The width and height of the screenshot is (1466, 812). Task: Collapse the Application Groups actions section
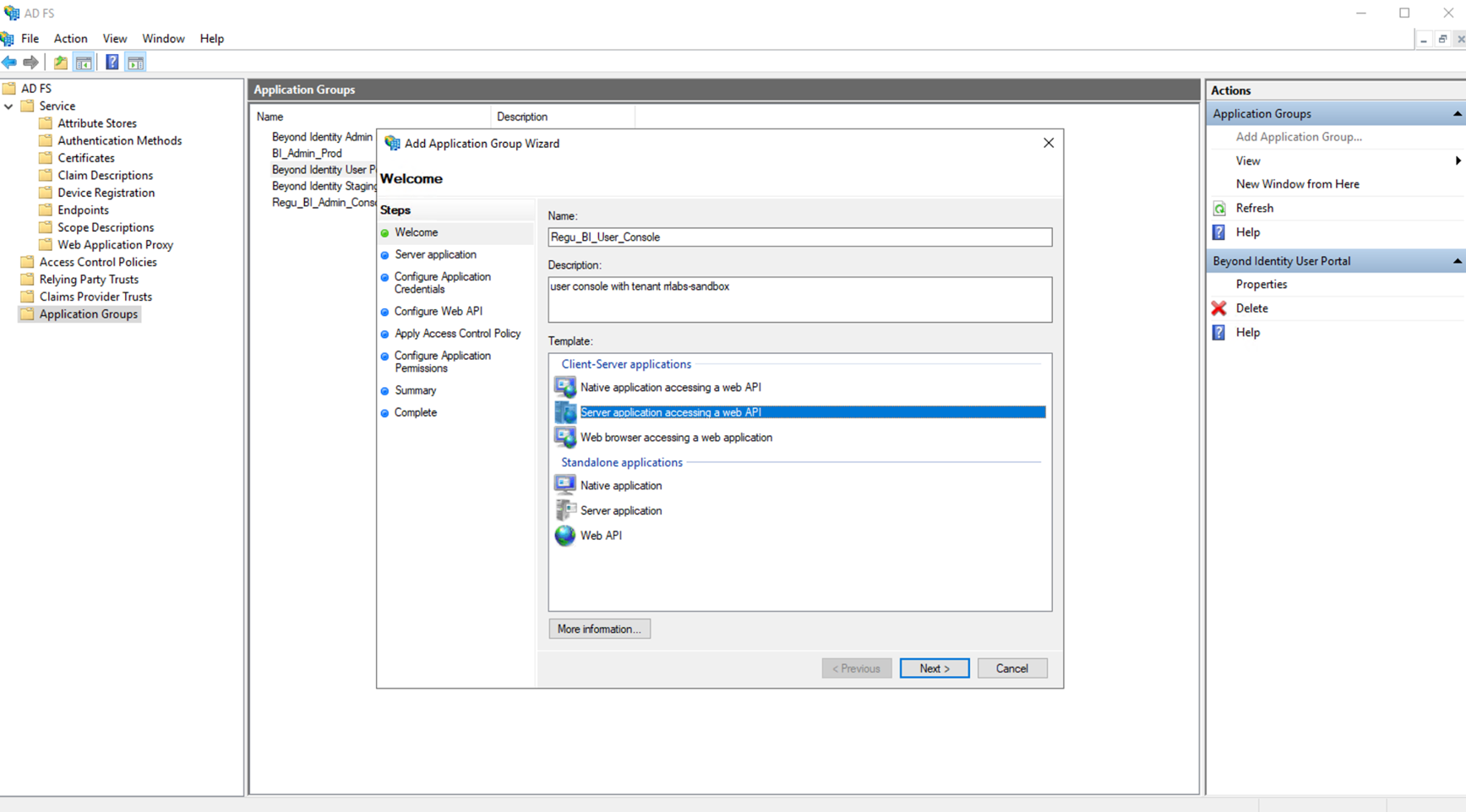[1457, 114]
